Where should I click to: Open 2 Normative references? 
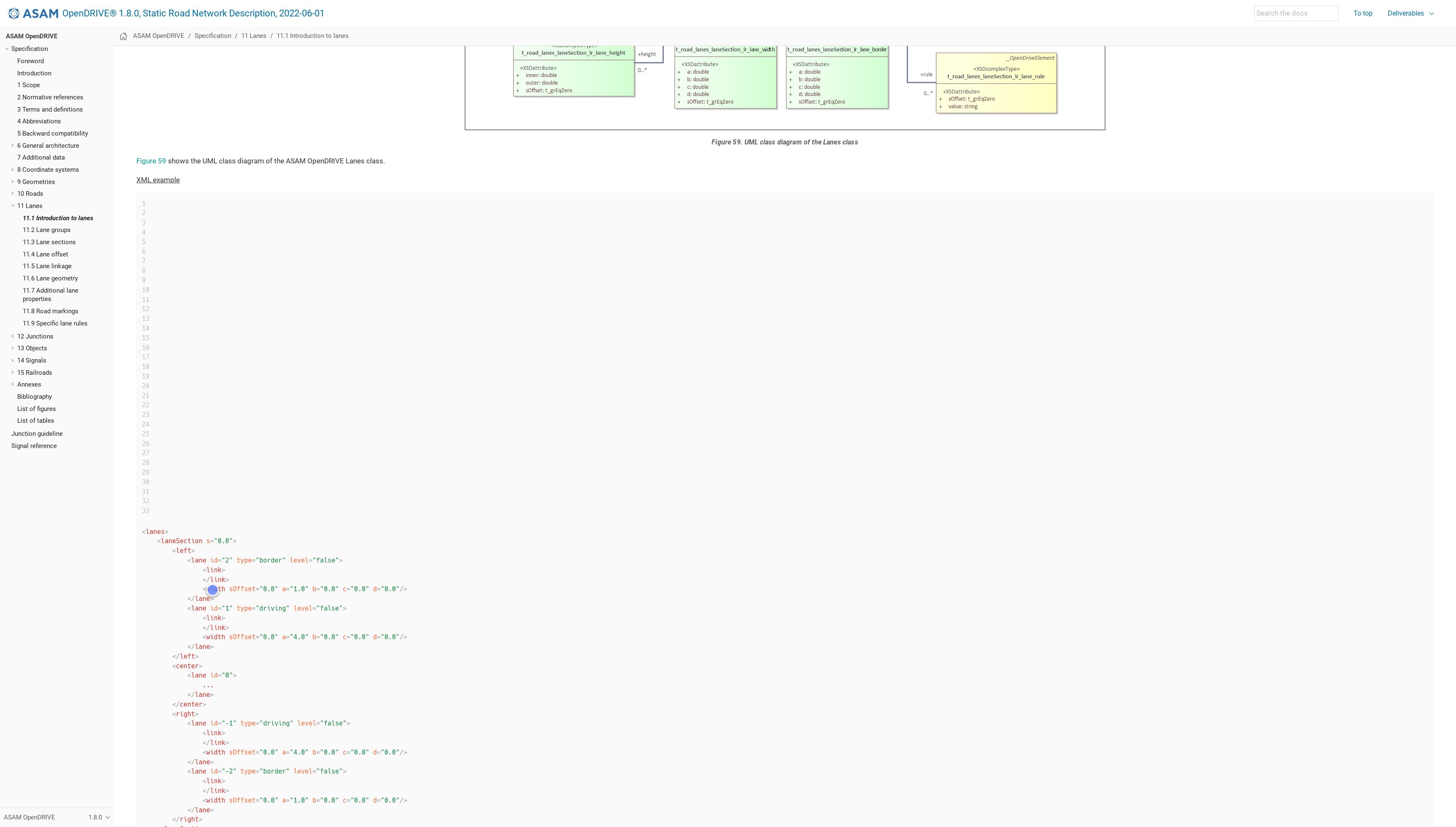pyautogui.click(x=50, y=97)
